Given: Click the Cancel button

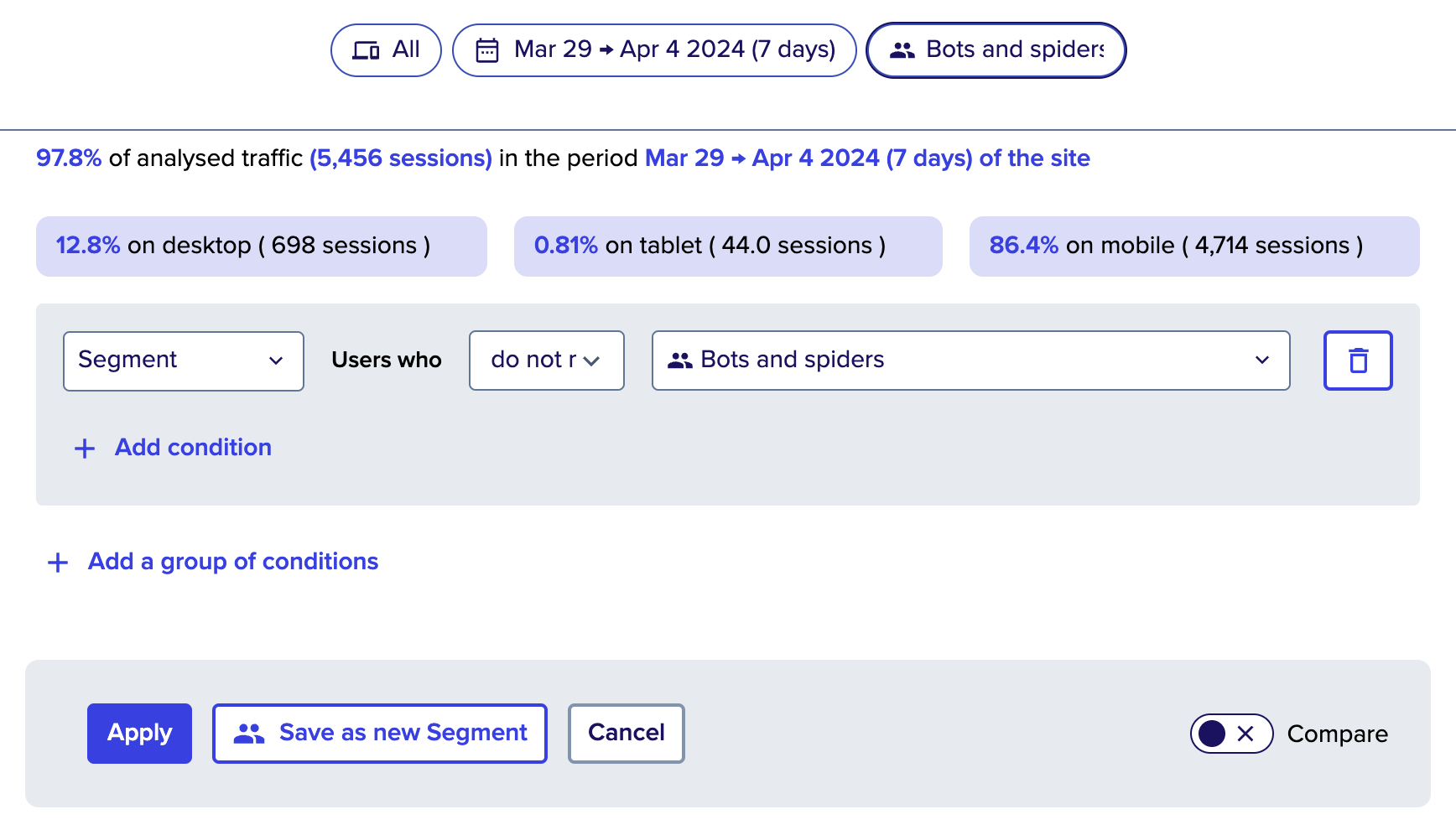Looking at the screenshot, I should pos(626,733).
